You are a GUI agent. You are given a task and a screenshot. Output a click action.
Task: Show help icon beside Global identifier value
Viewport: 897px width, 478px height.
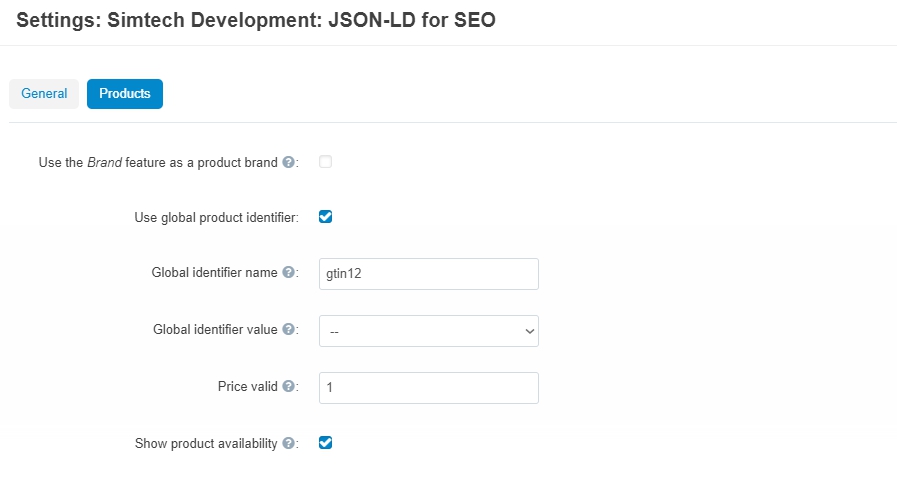point(289,329)
